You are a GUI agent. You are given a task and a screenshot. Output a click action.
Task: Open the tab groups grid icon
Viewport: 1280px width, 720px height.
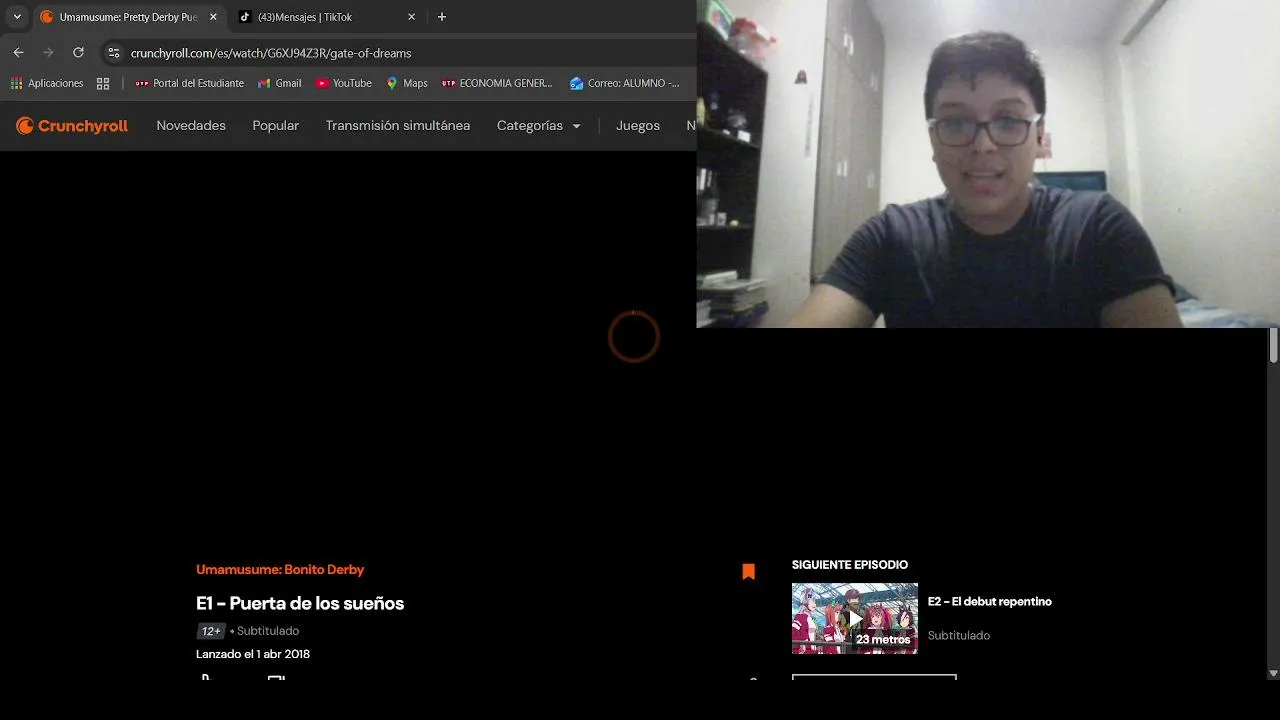click(103, 83)
